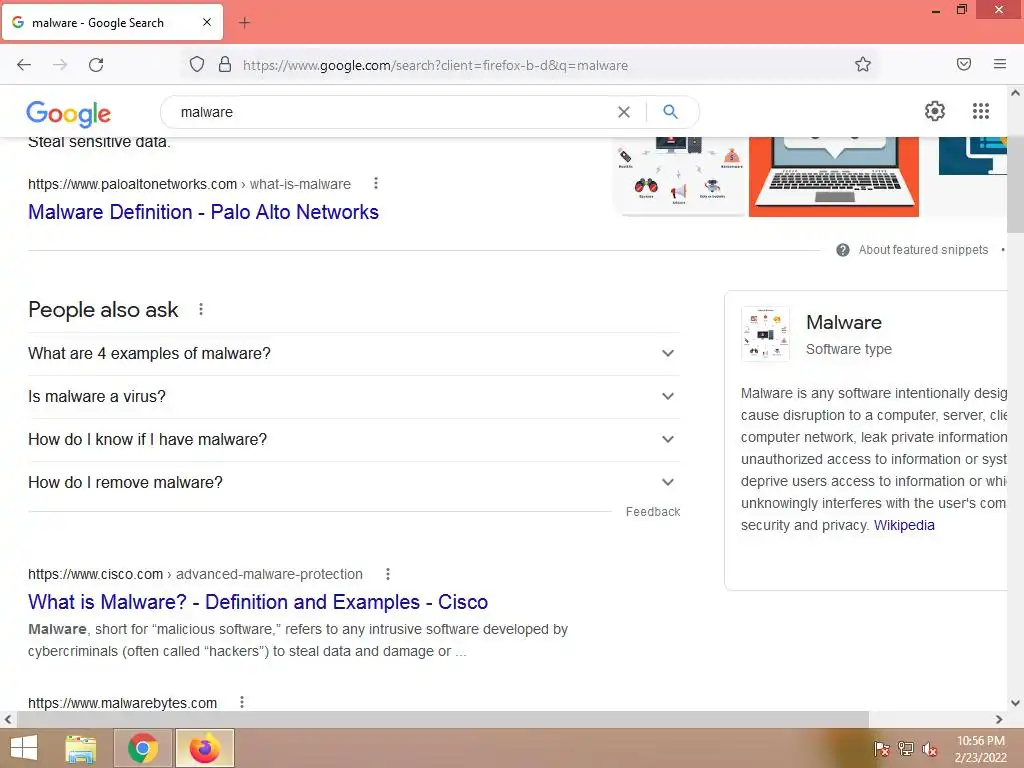Click the https://www.malwarebytes.com URL text
This screenshot has width=1024, height=768.
[123, 703]
